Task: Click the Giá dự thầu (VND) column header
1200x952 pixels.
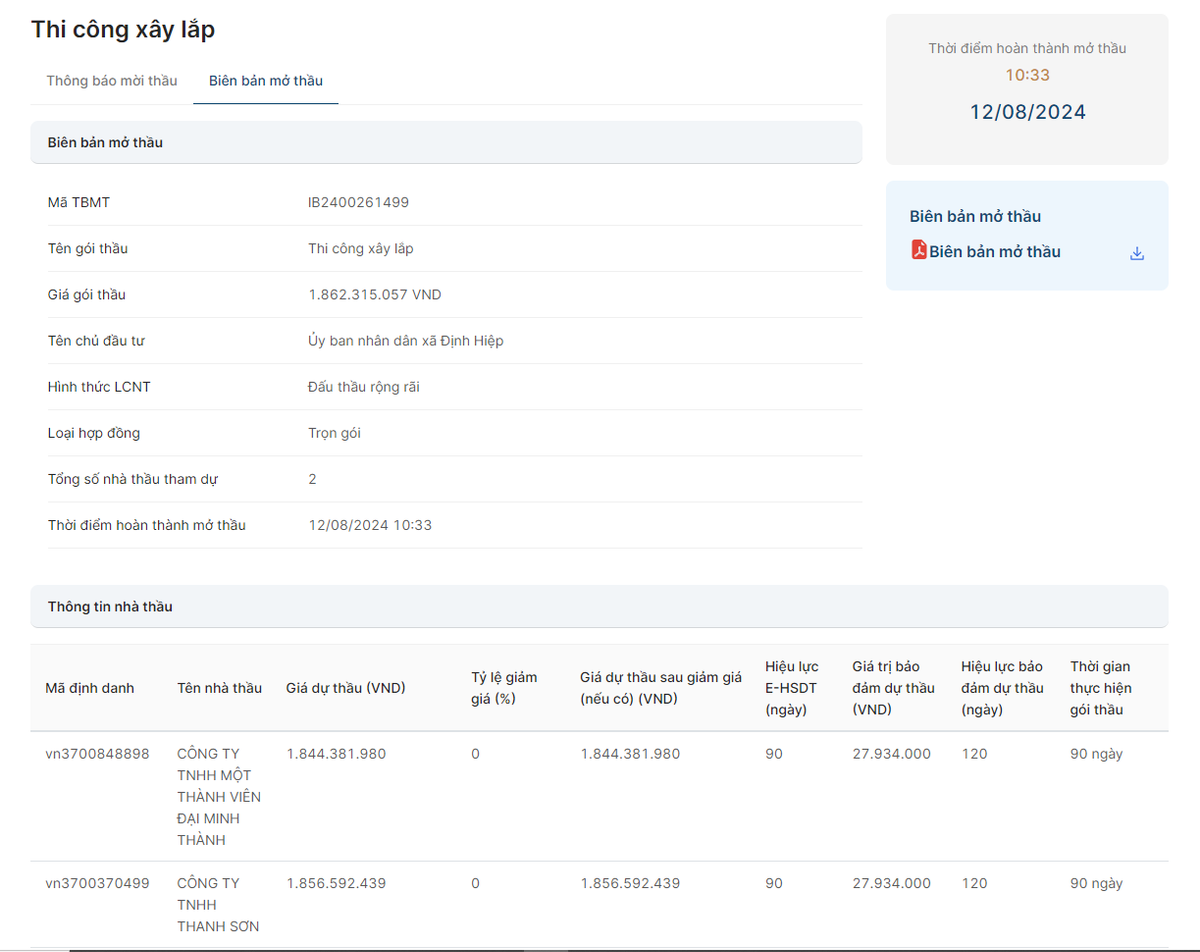Action: pyautogui.click(x=345, y=688)
